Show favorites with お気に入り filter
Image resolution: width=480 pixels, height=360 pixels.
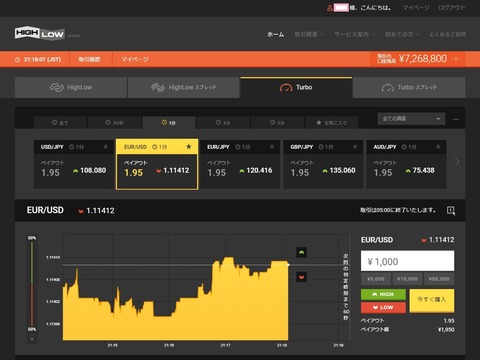click(x=332, y=123)
